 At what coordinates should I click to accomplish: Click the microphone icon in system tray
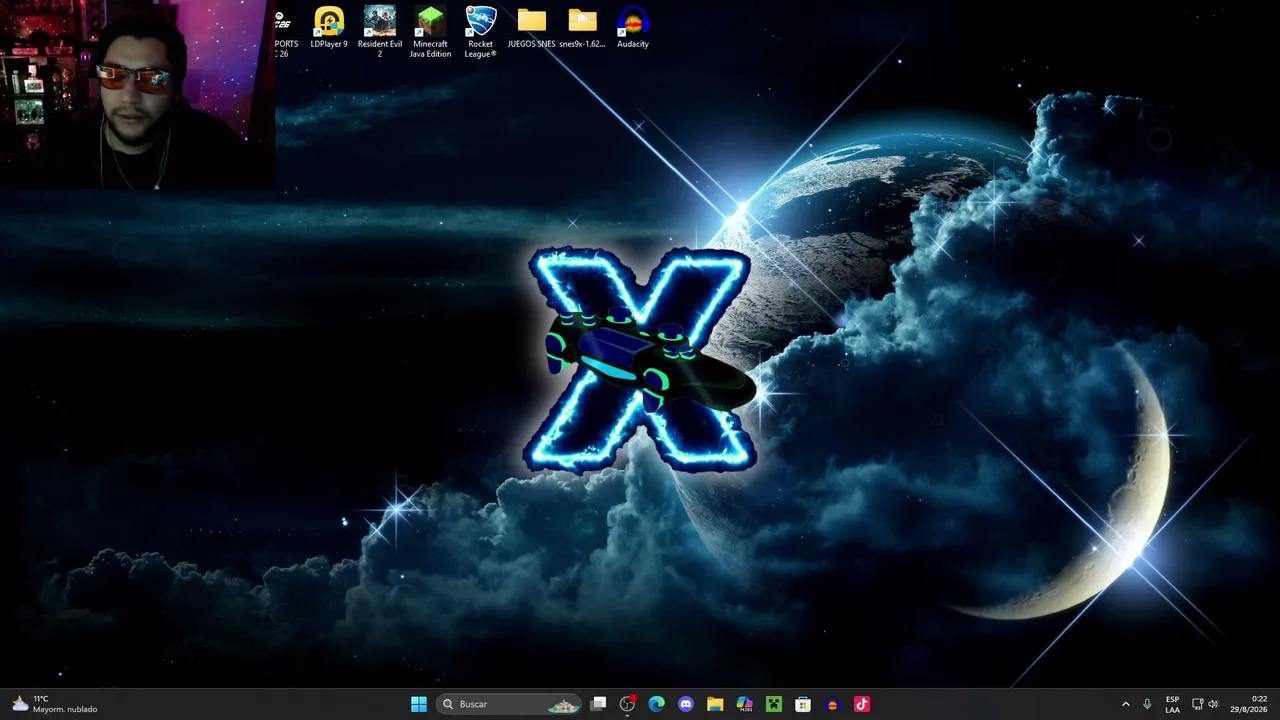tap(1147, 704)
